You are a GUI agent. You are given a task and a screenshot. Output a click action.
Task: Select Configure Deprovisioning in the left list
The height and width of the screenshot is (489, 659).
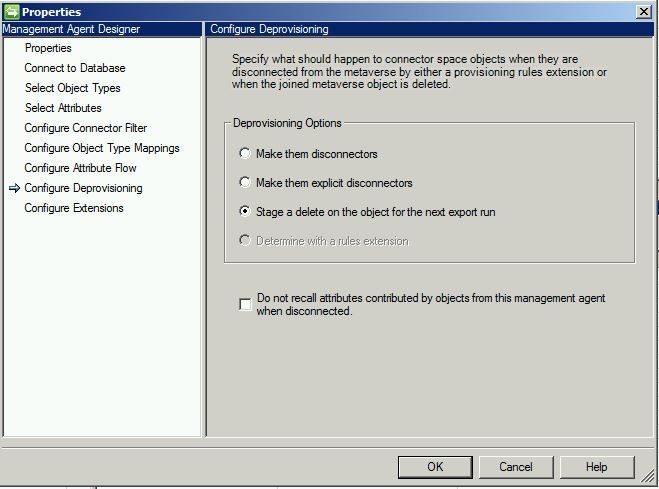click(83, 188)
